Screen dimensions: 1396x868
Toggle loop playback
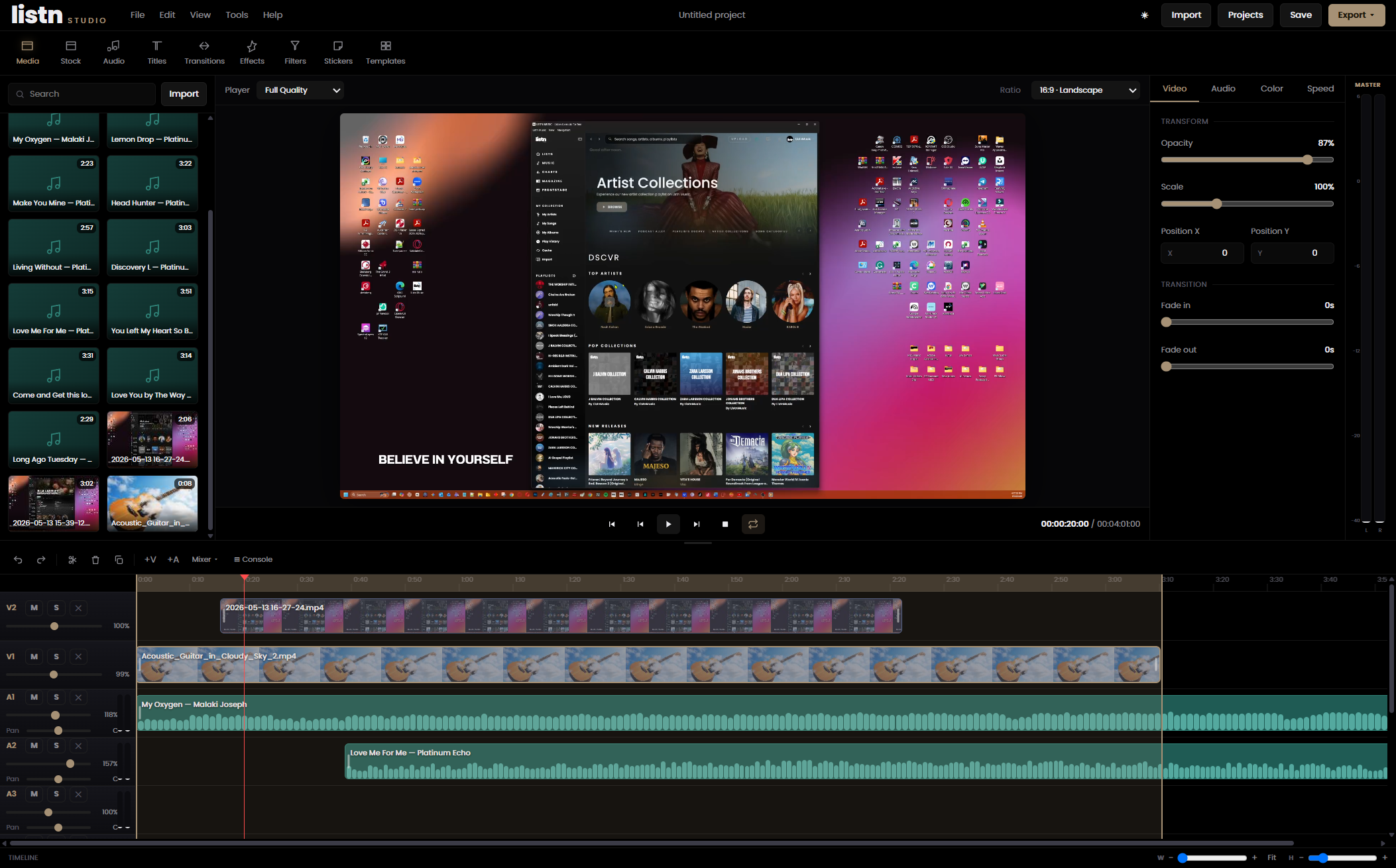[753, 524]
